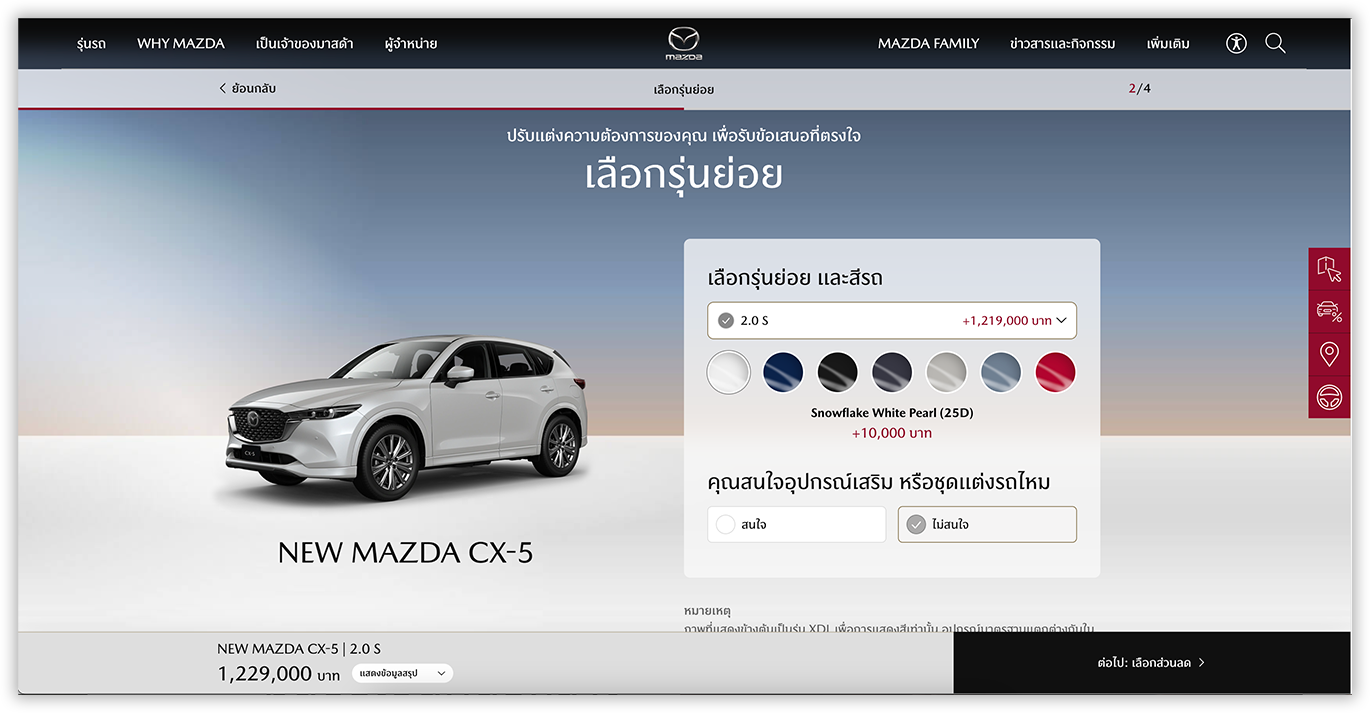Open the search magnifier icon
The width and height of the screenshot is (1370, 713).
(x=1275, y=43)
